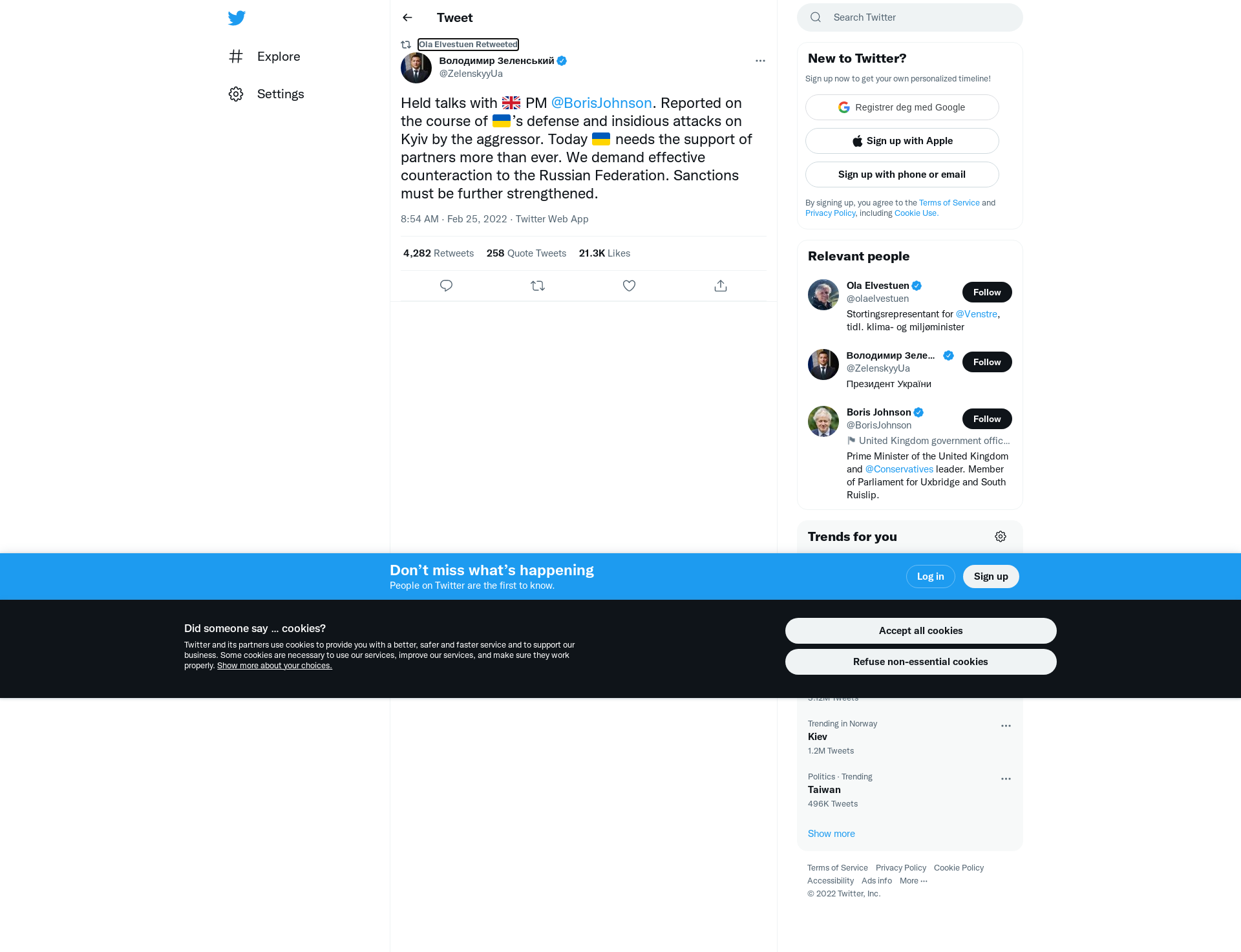Click the reply speech bubble icon
1241x952 pixels.
(x=446, y=286)
